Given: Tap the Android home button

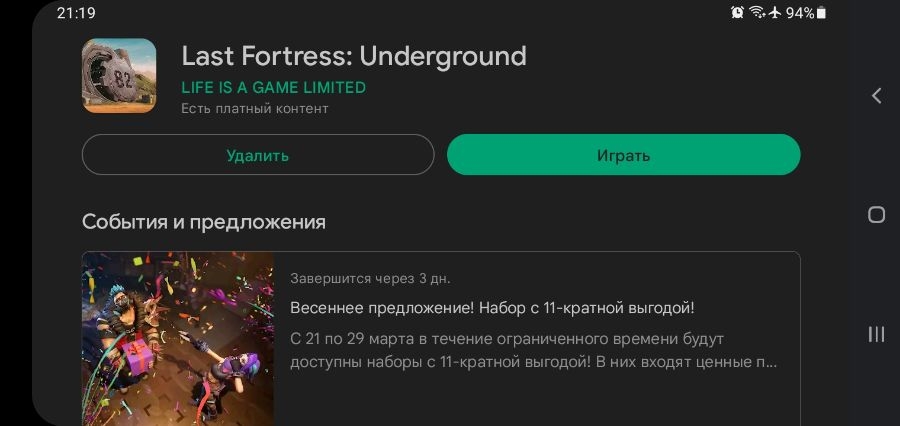Looking at the screenshot, I should (876, 215).
